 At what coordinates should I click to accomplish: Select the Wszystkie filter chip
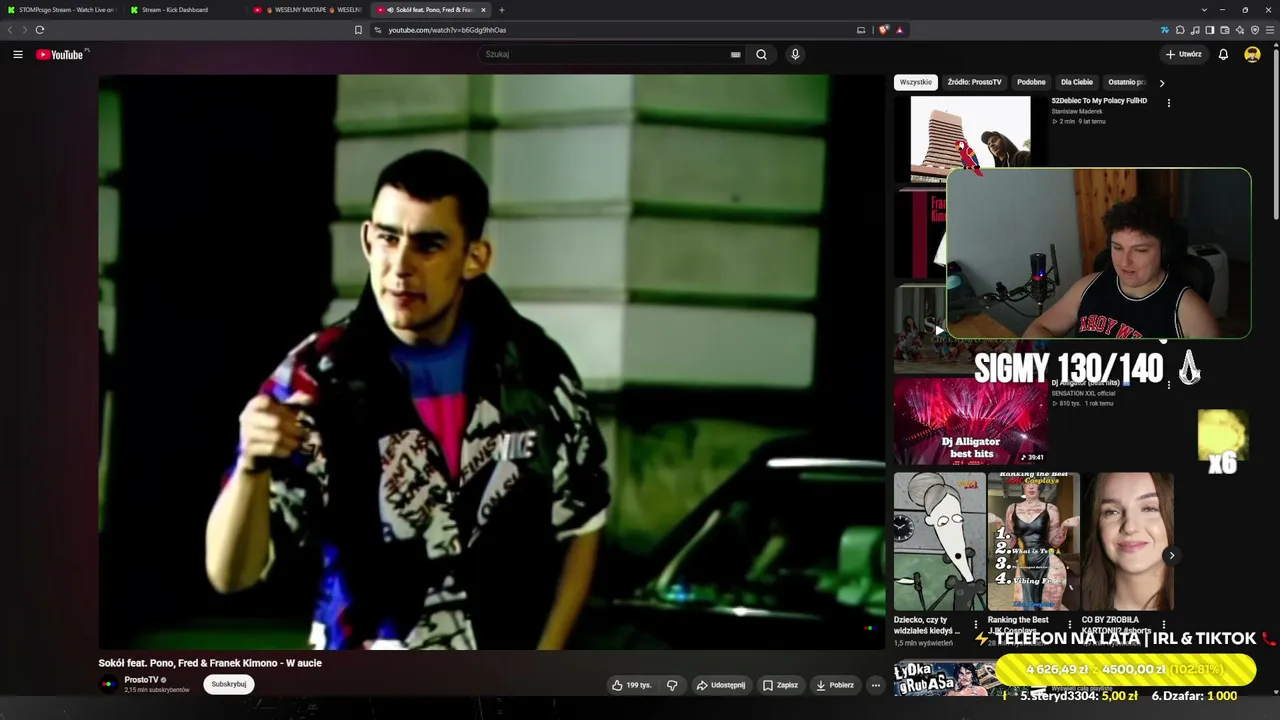(915, 82)
